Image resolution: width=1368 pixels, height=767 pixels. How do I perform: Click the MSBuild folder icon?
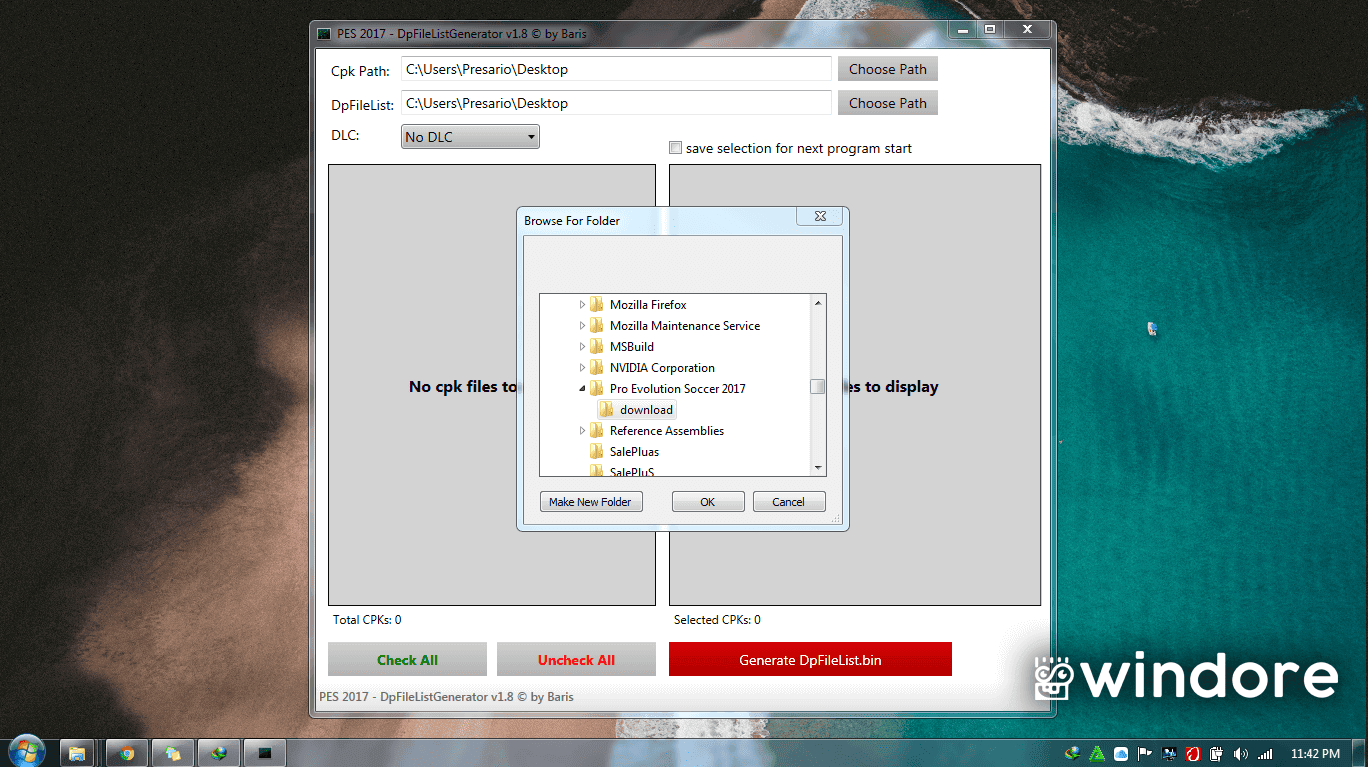(x=597, y=346)
